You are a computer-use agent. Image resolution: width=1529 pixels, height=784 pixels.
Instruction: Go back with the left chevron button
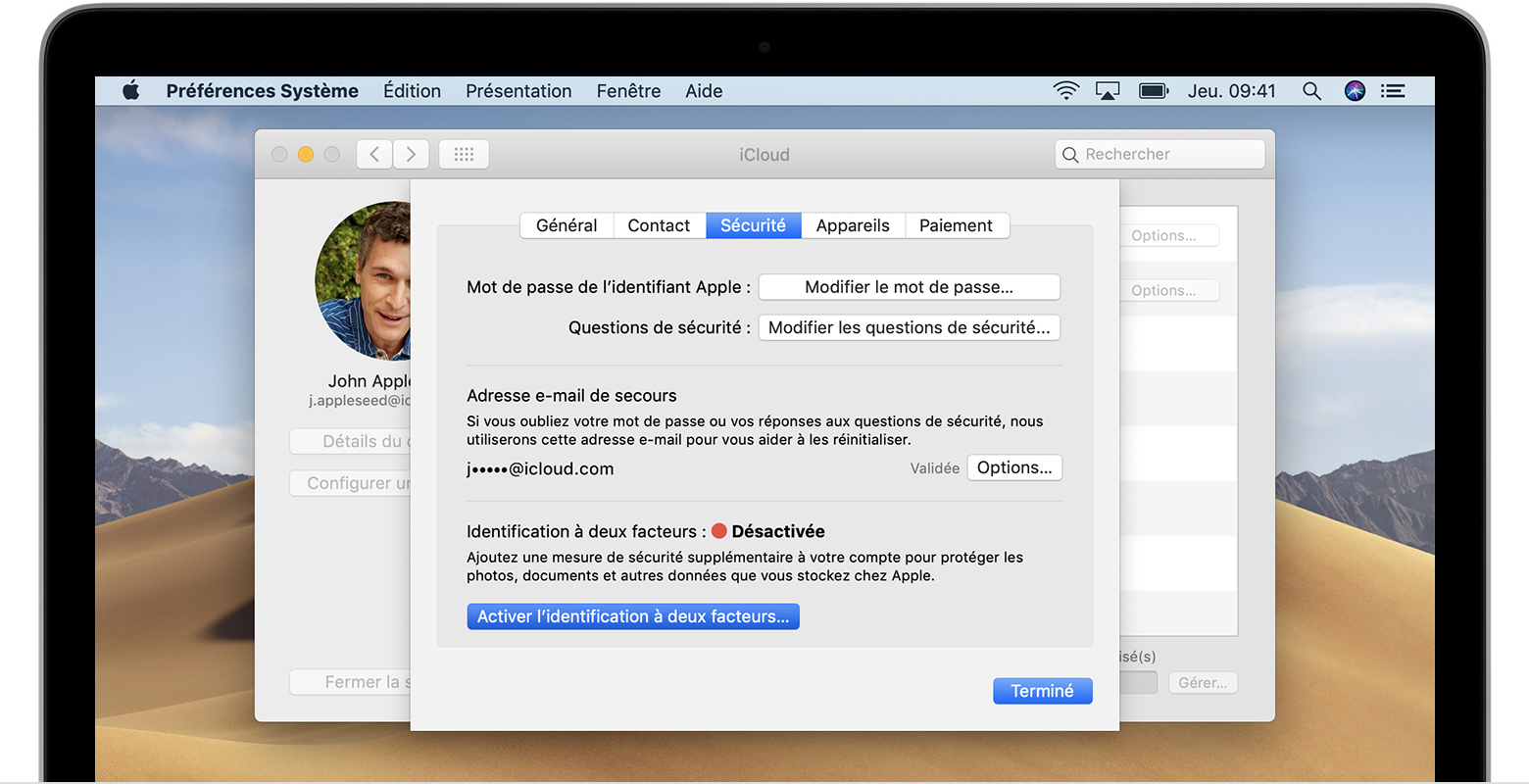pos(374,154)
